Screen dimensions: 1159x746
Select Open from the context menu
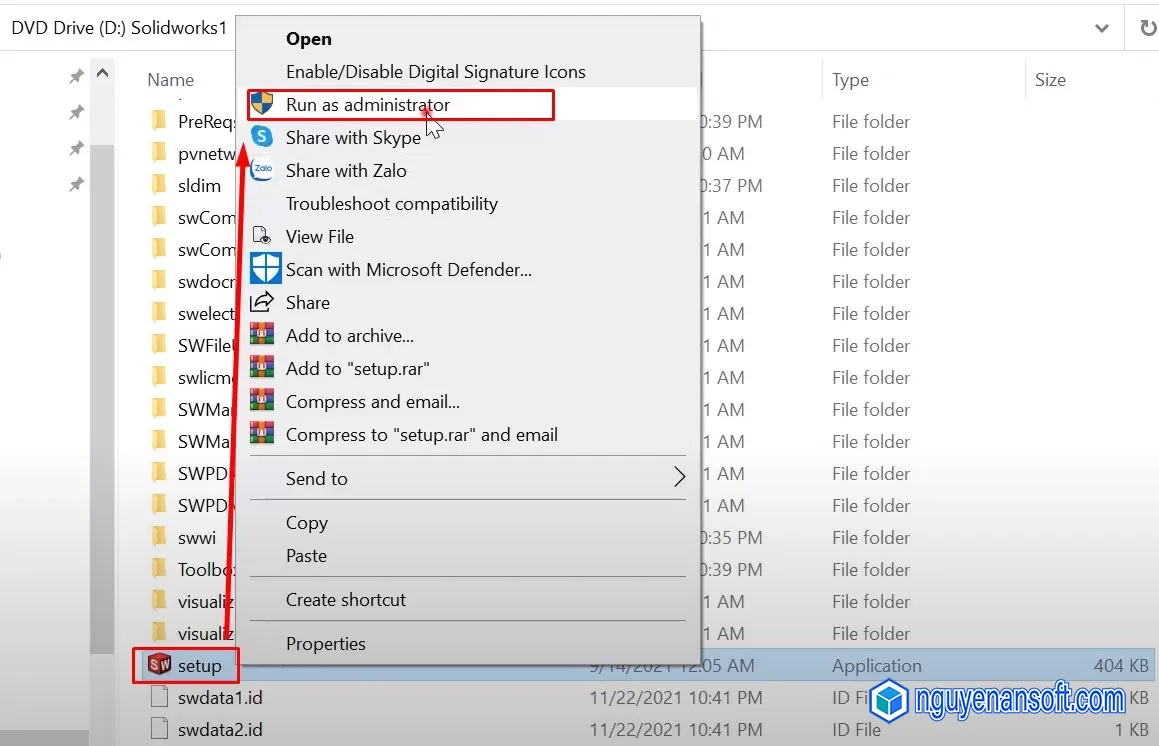308,39
